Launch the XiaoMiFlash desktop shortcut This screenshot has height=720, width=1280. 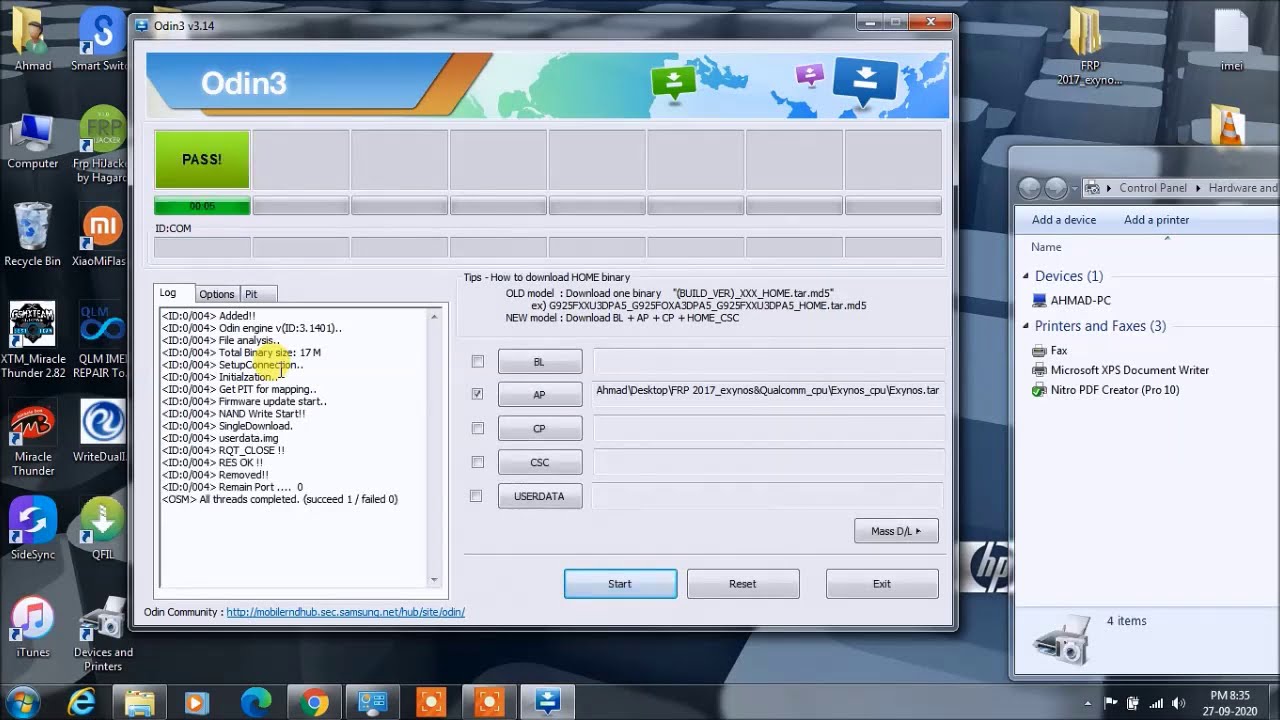(x=100, y=237)
